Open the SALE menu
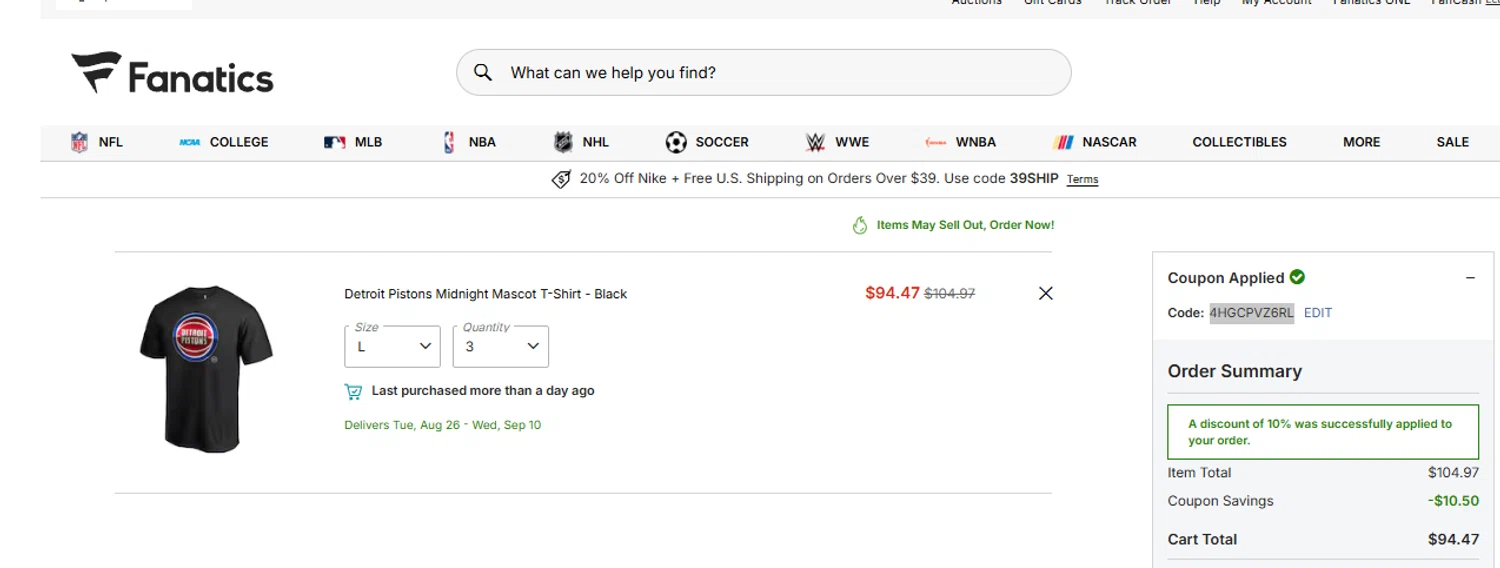Screen dimensions: 1500x568 (1452, 142)
